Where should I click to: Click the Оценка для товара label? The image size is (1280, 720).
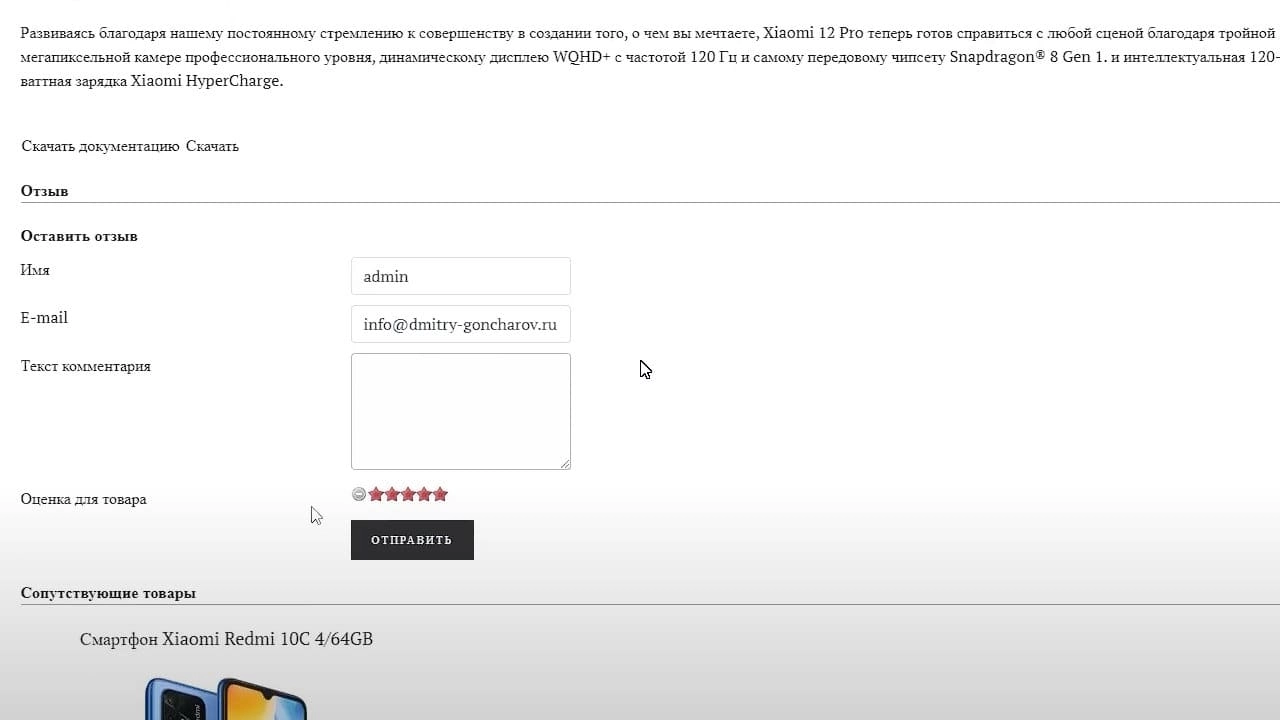tap(84, 499)
